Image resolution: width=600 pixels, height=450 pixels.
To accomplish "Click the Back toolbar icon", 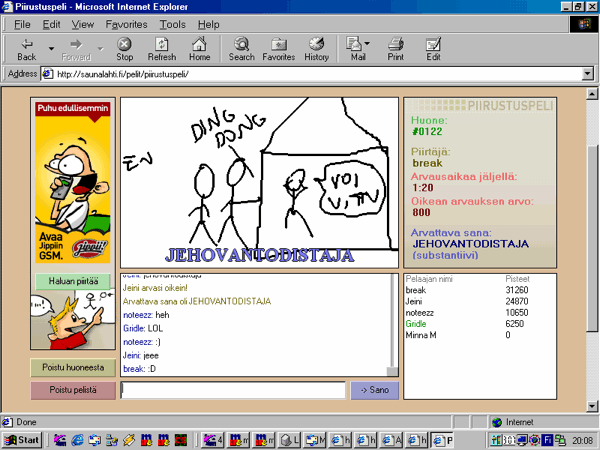I will [x=26, y=49].
